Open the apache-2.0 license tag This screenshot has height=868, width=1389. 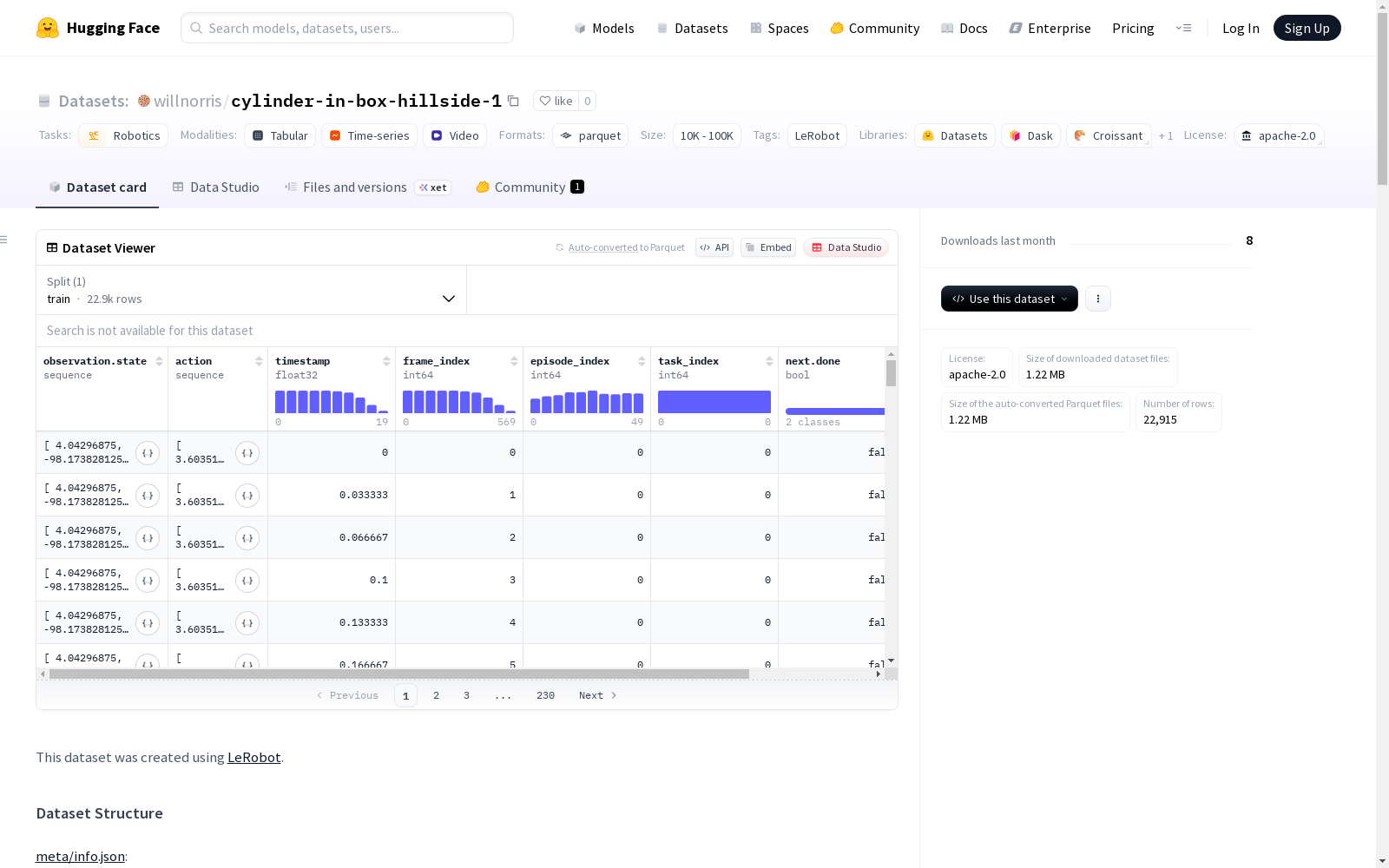pos(1279,135)
